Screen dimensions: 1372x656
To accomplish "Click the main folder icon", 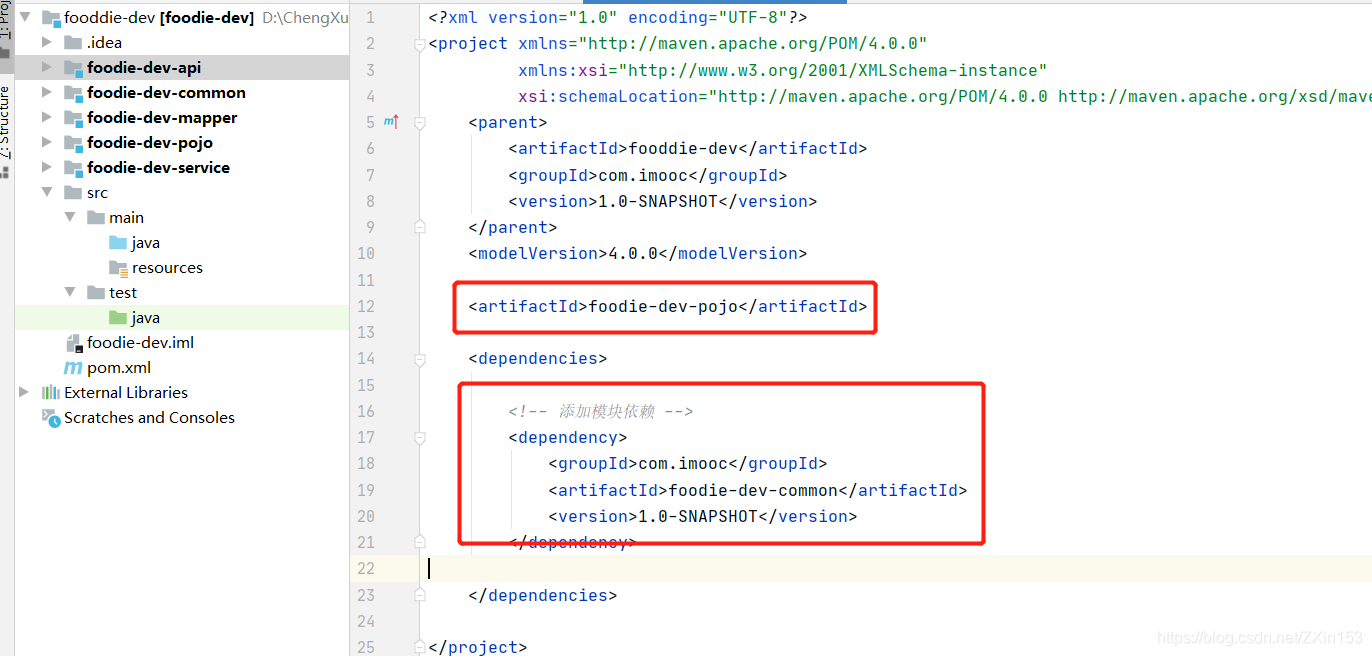I will (95, 217).
